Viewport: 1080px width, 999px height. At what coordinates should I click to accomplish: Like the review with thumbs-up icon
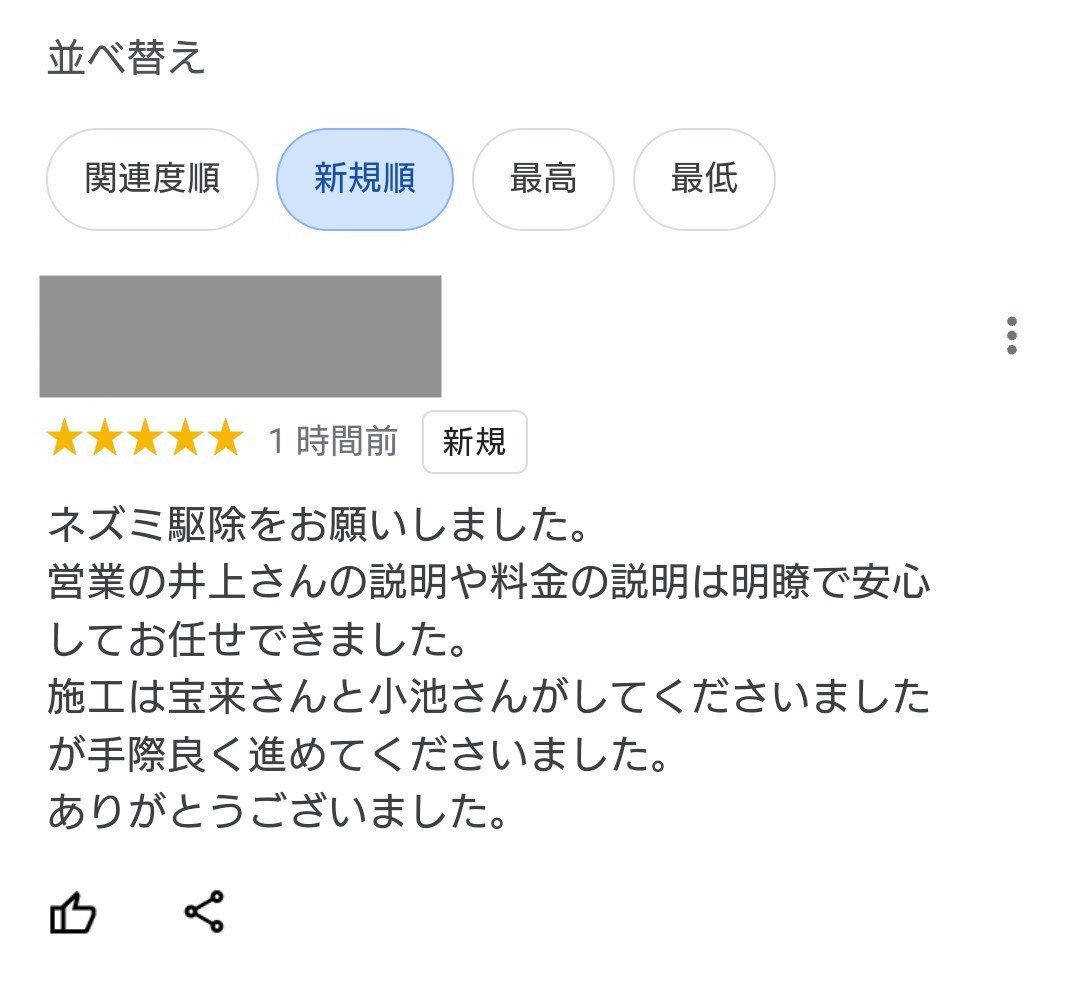tap(73, 913)
